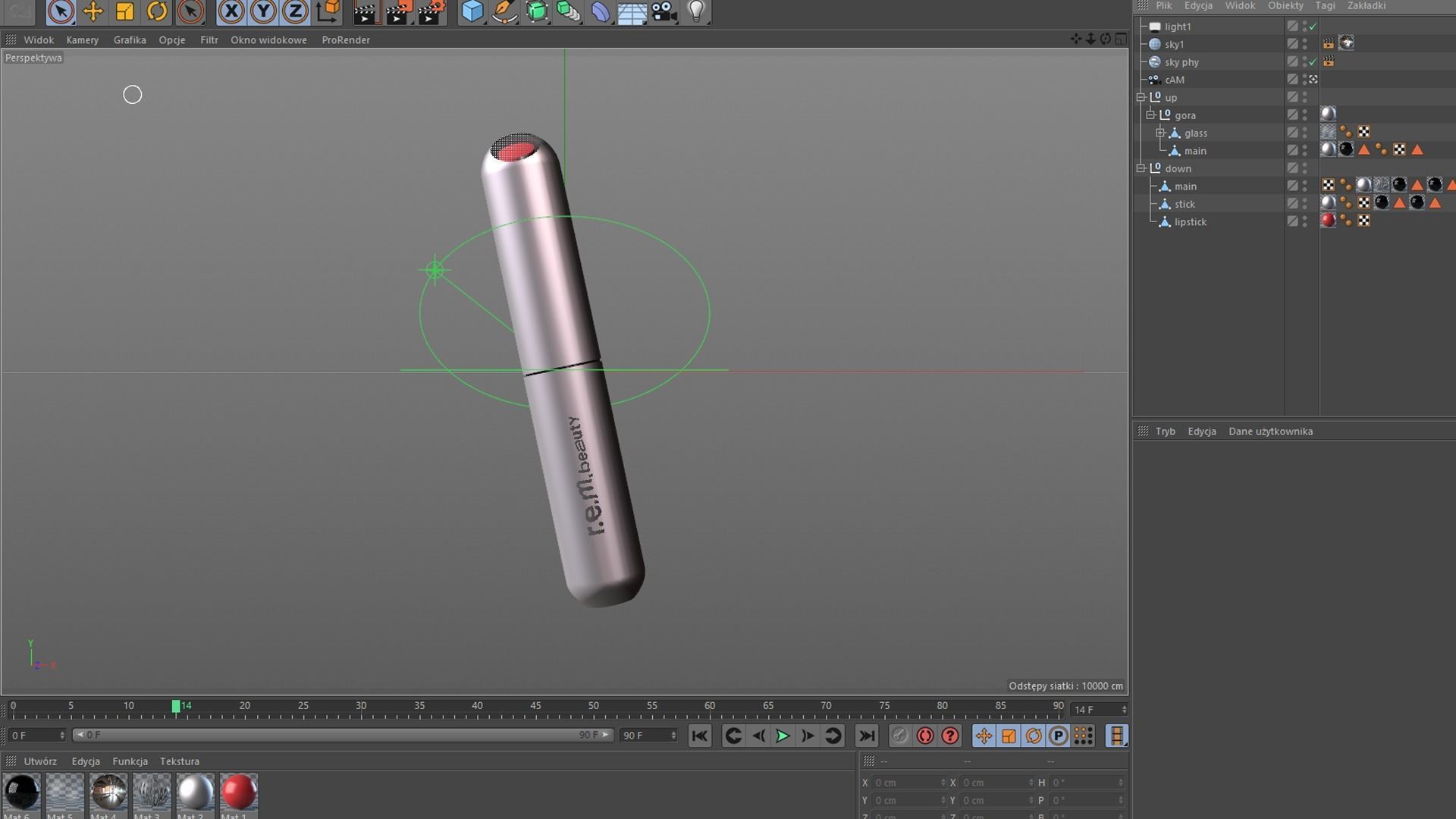Viewport: 1456px width, 819px height.
Task: Step back one frame
Action: pos(758,736)
